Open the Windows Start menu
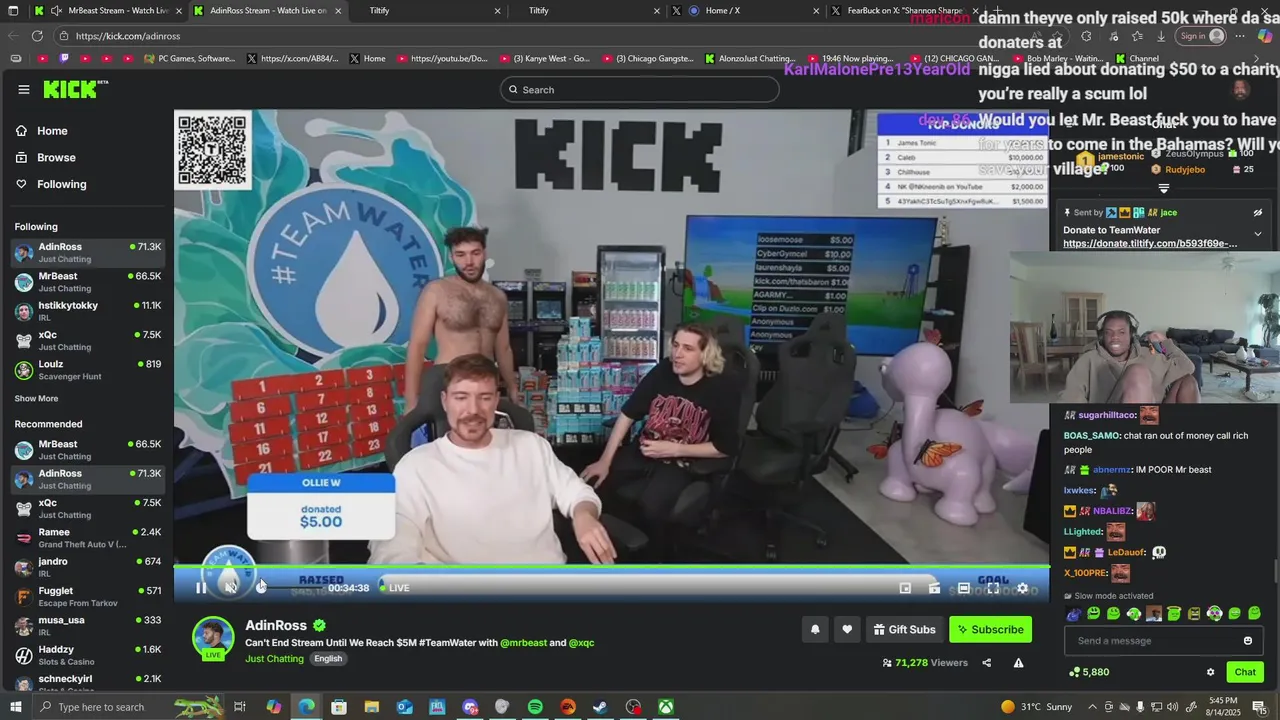This screenshot has width=1280, height=720. [13, 707]
